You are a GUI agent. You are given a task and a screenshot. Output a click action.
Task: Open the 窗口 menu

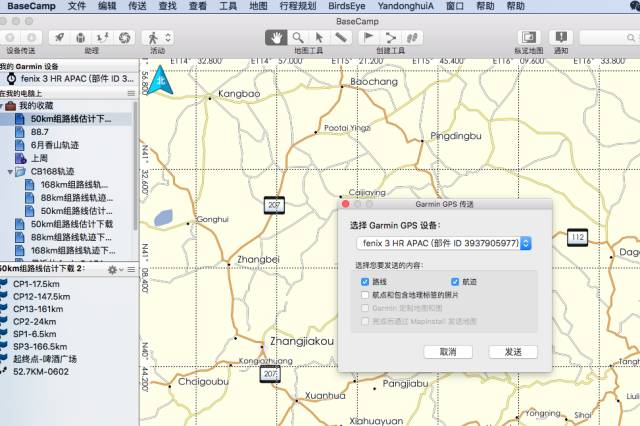(455, 6)
